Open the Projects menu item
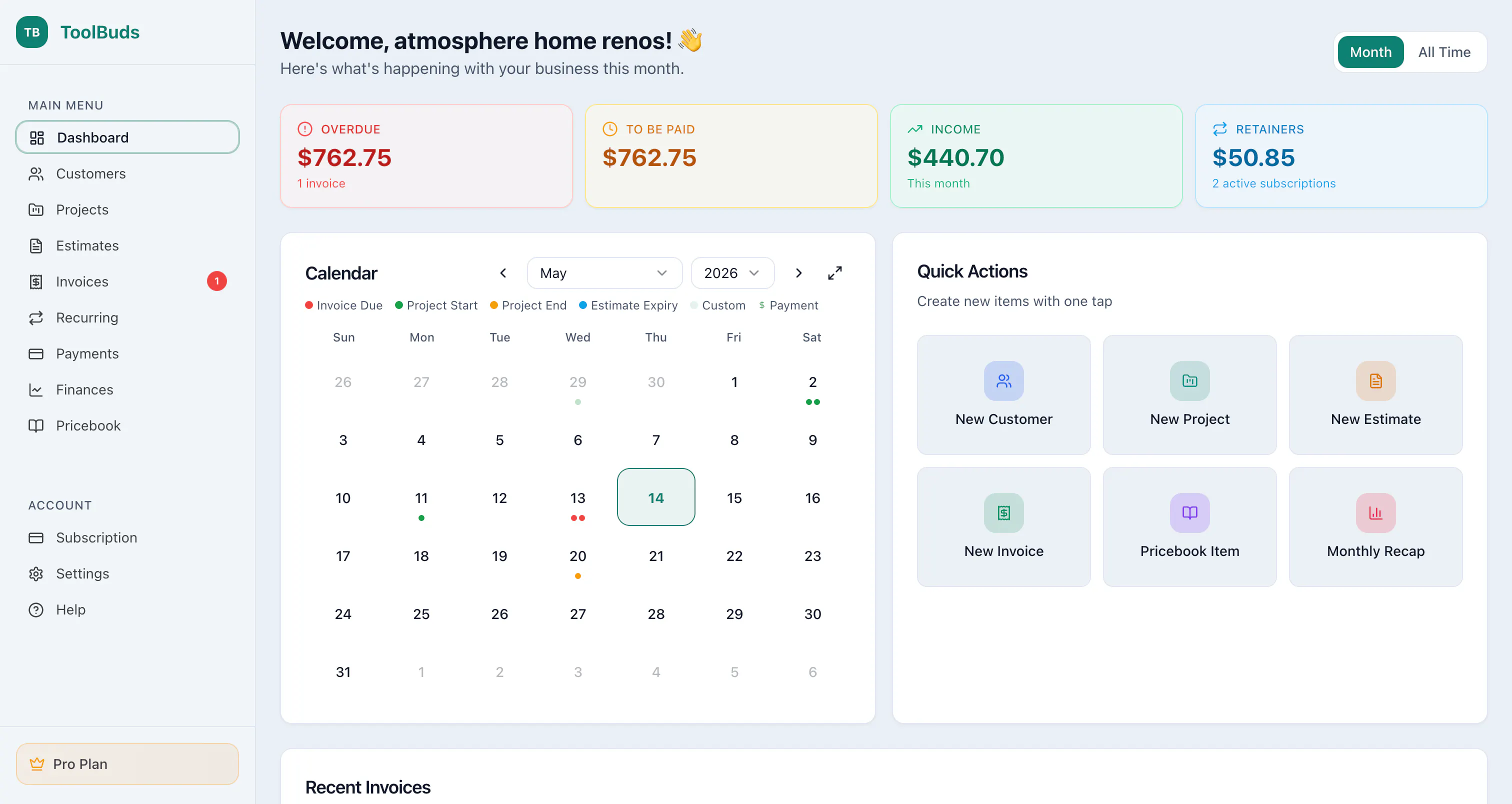Viewport: 1512px width, 804px height. point(127,209)
